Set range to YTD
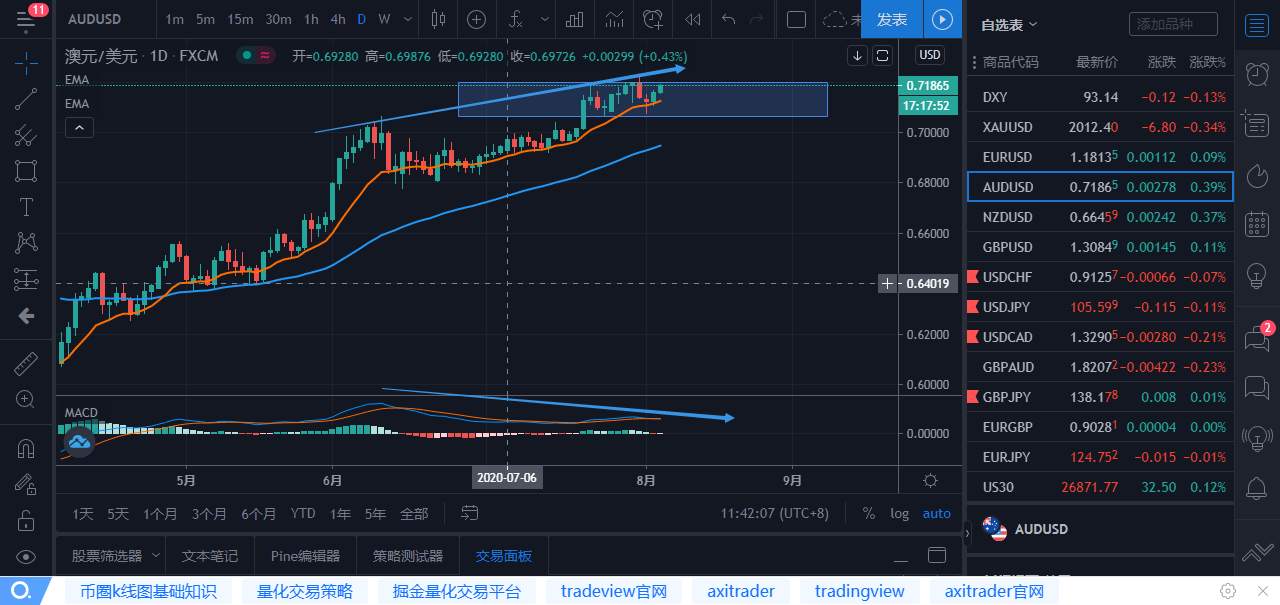Image resolution: width=1280 pixels, height=605 pixels. pyautogui.click(x=303, y=514)
